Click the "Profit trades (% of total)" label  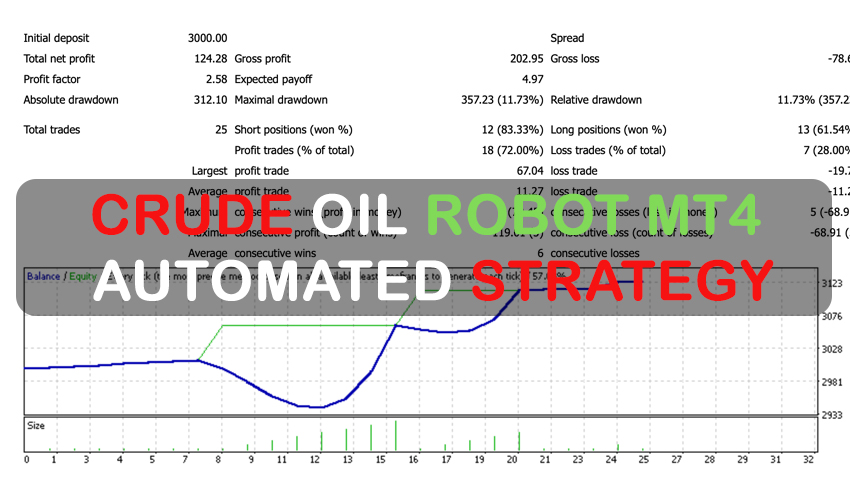tap(294, 150)
